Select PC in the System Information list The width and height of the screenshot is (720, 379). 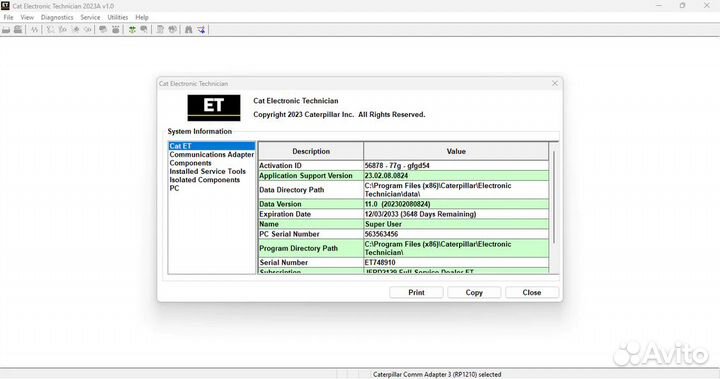(174, 188)
